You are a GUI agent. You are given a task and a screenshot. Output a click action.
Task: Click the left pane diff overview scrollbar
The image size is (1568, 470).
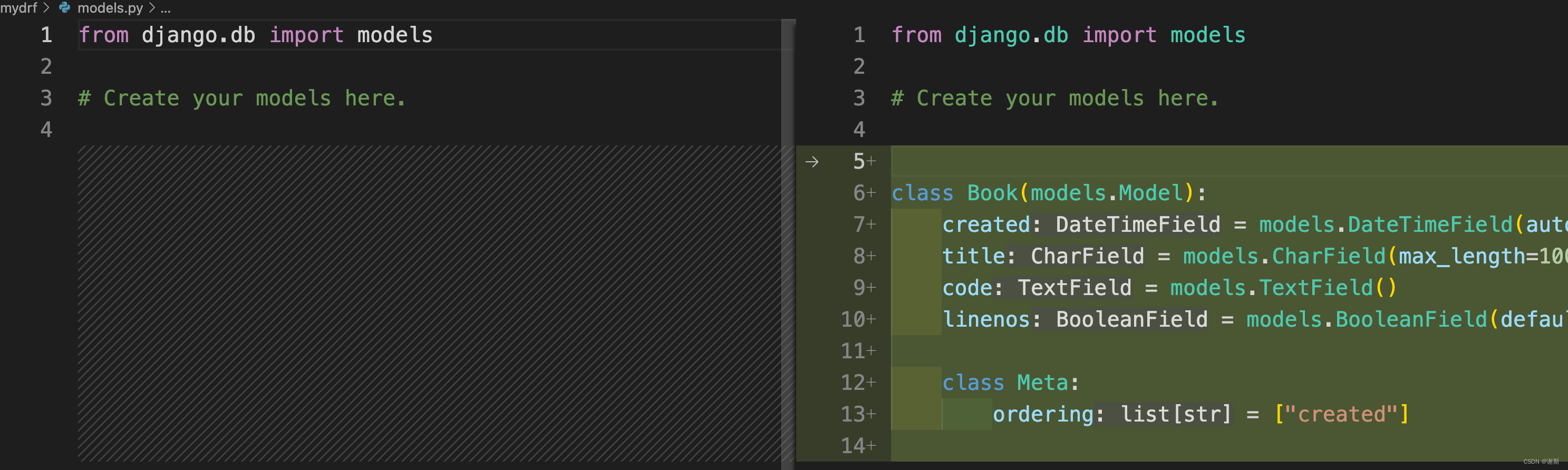click(788, 243)
